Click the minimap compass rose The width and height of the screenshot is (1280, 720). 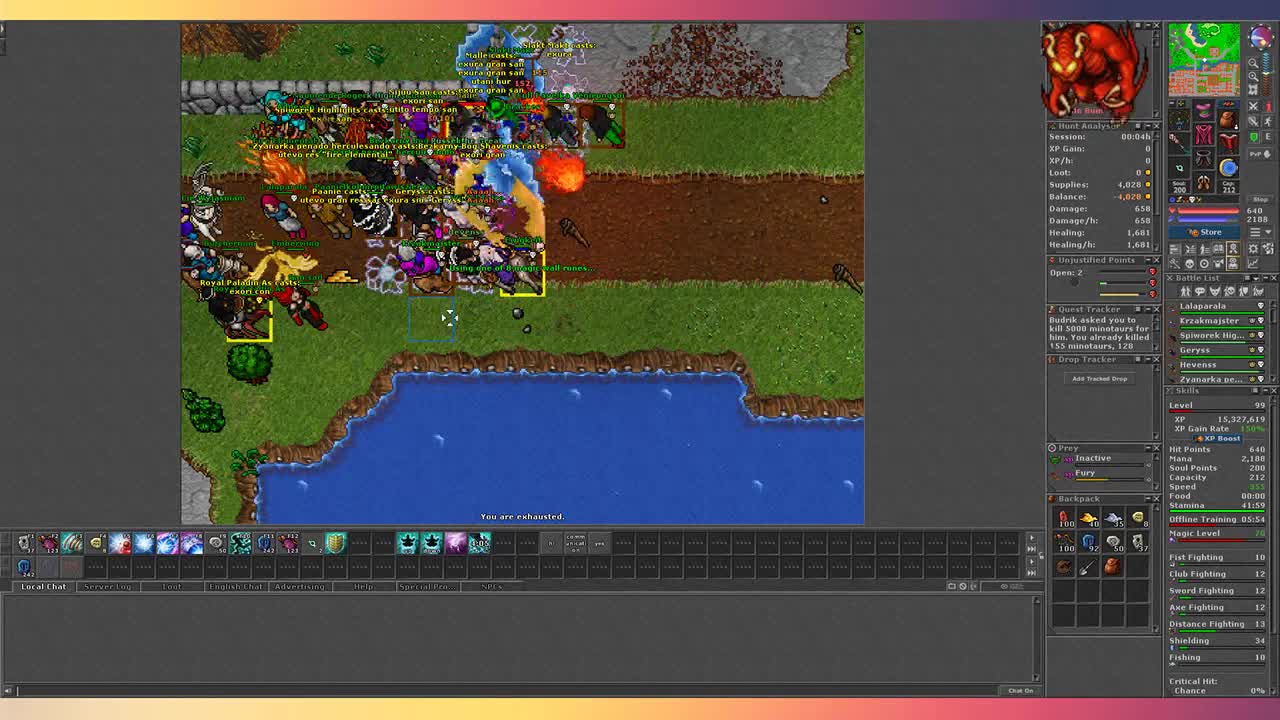pos(1262,37)
